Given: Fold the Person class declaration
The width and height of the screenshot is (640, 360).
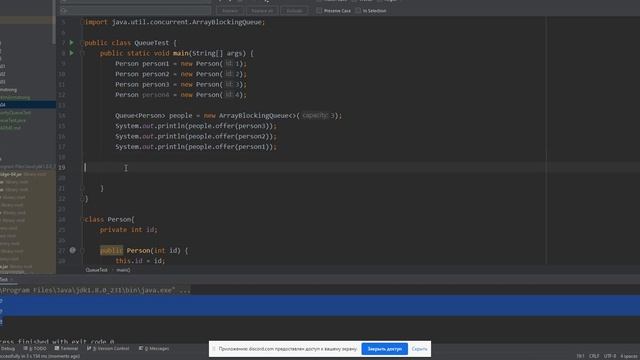Looking at the screenshot, I should tap(82, 220).
